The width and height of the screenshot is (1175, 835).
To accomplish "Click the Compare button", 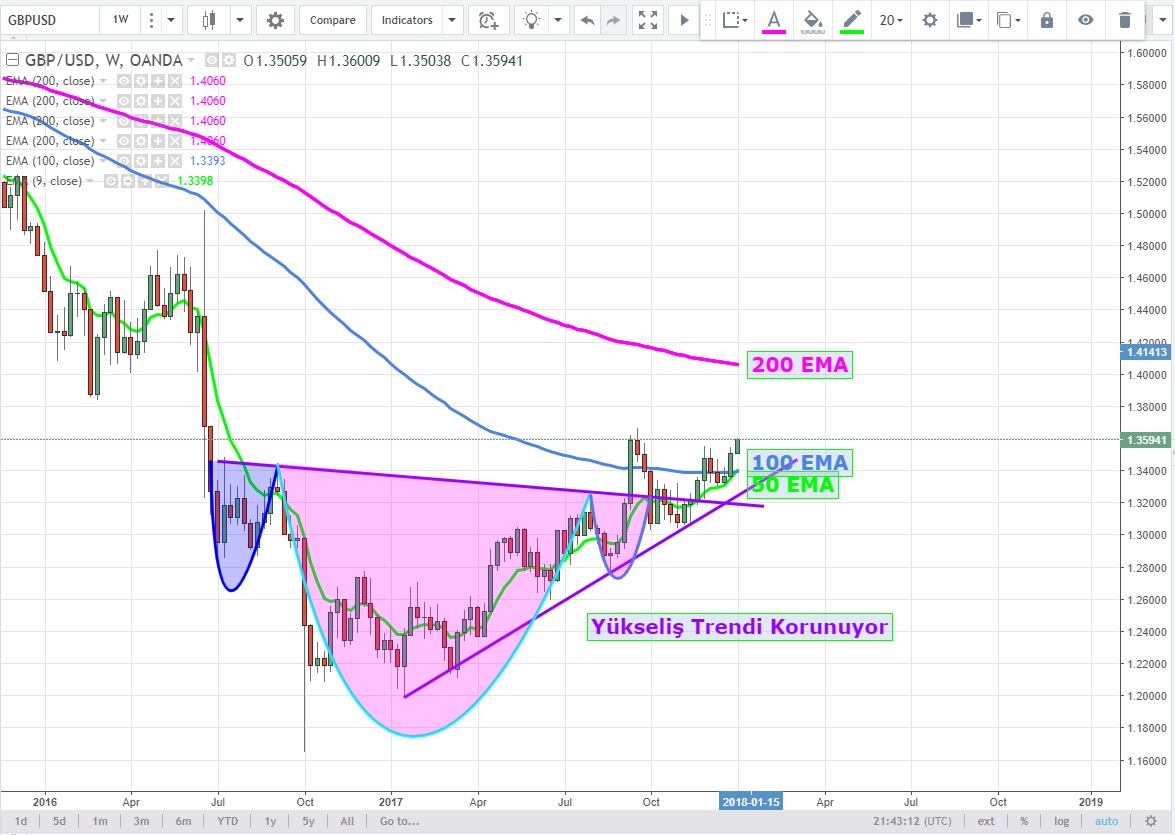I will pos(332,20).
